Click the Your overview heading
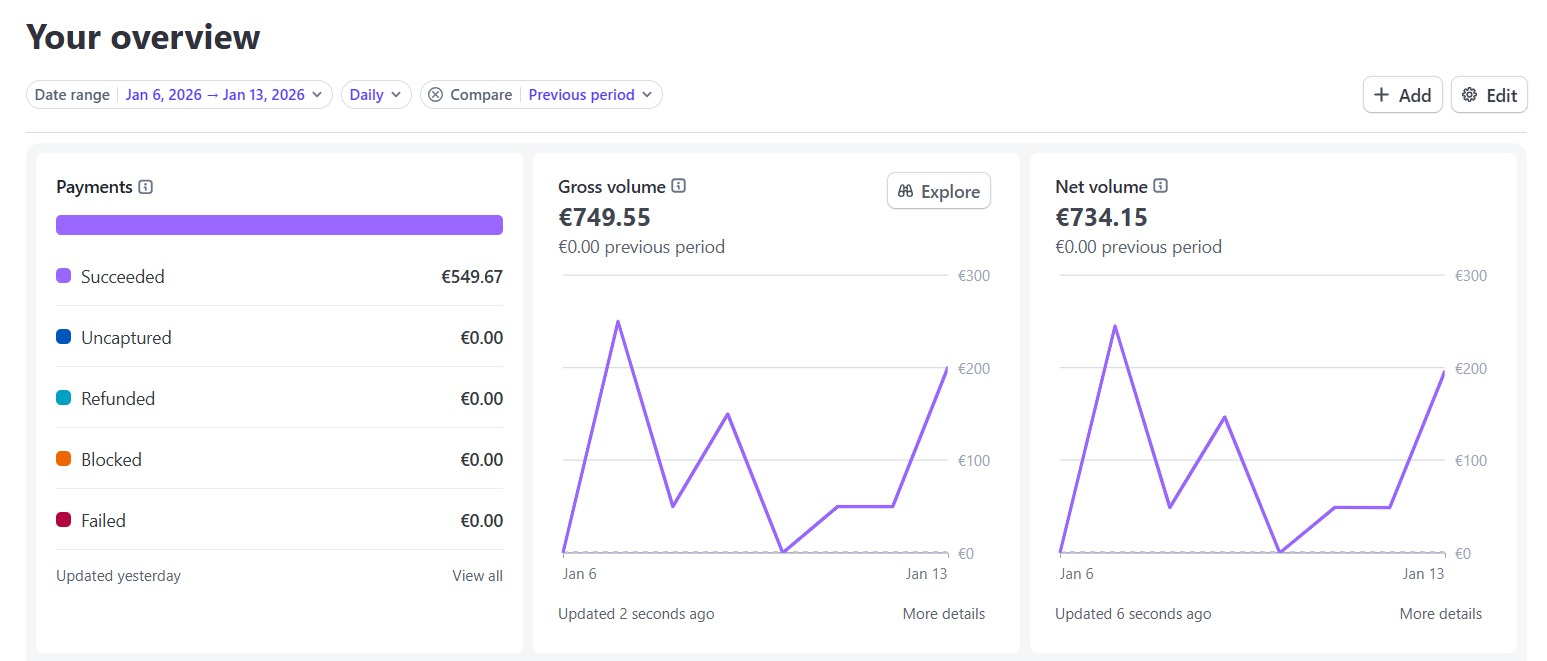 click(x=143, y=37)
